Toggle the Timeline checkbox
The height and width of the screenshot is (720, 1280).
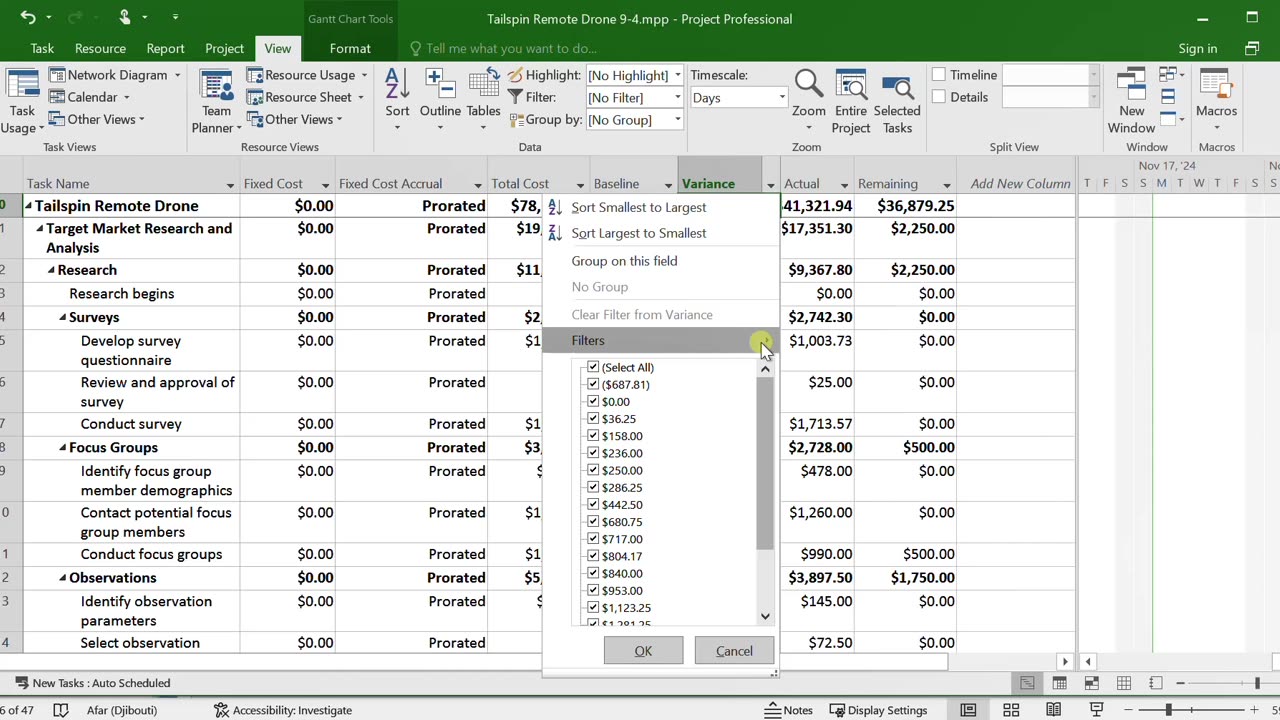939,75
